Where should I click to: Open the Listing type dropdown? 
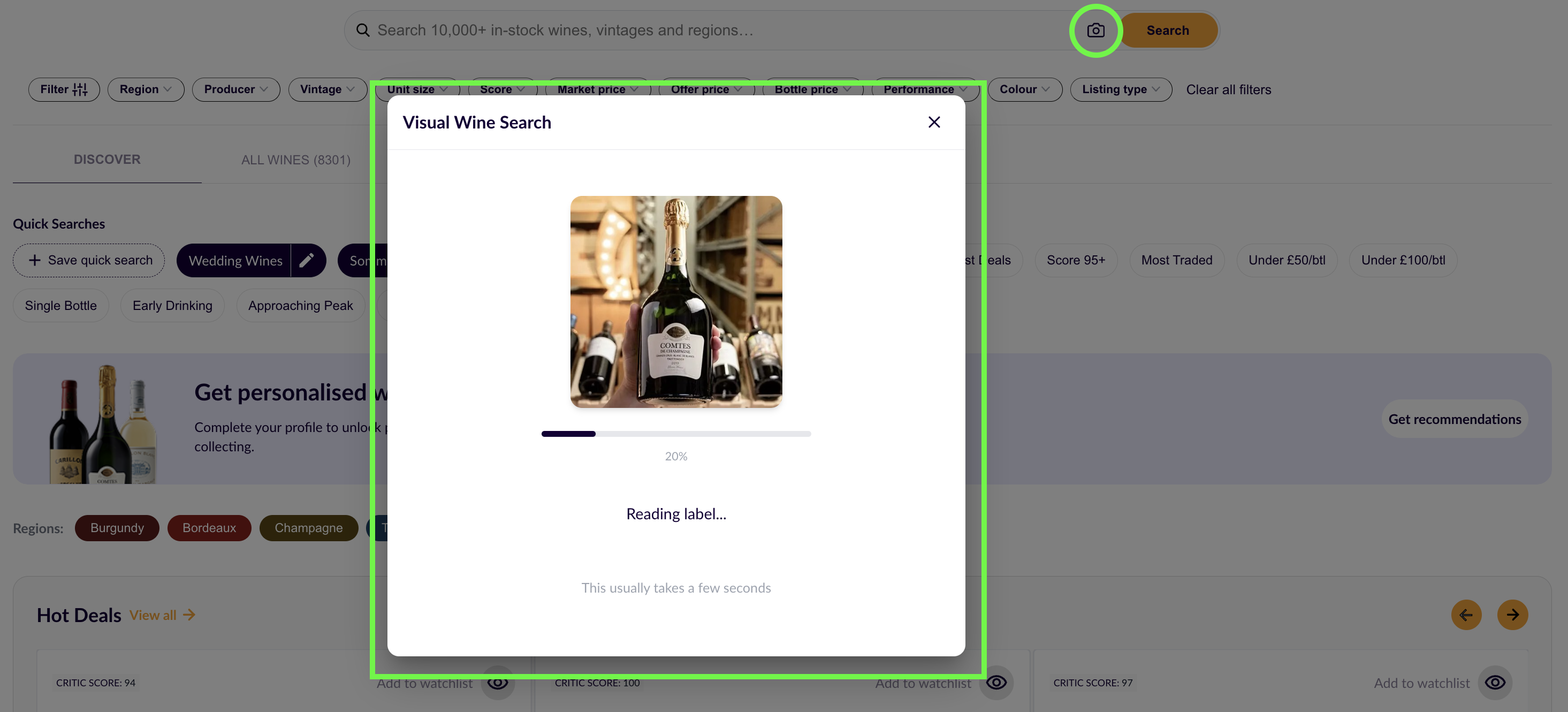coord(1121,89)
